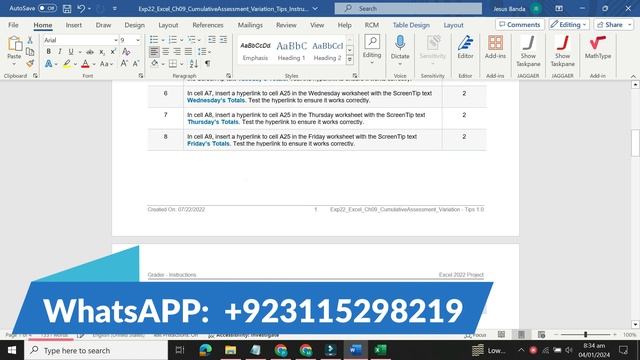This screenshot has height=360, width=640.
Task: Increase the font size
Action: point(124,64)
